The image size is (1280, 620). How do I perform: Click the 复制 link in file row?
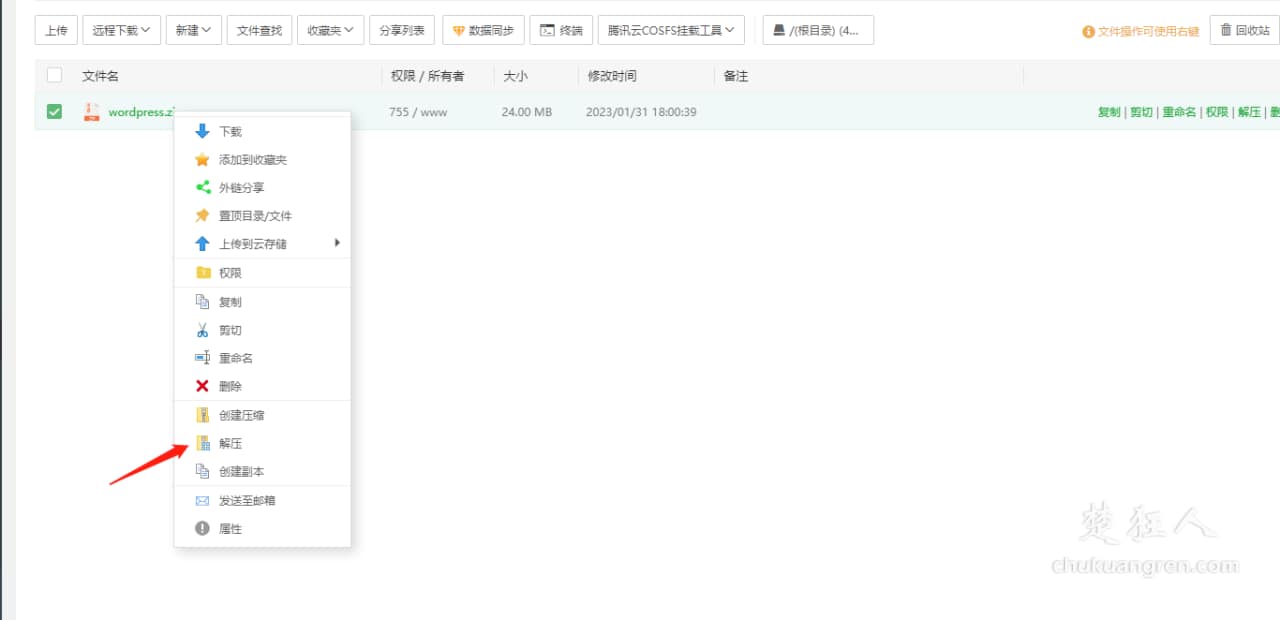(x=1108, y=112)
